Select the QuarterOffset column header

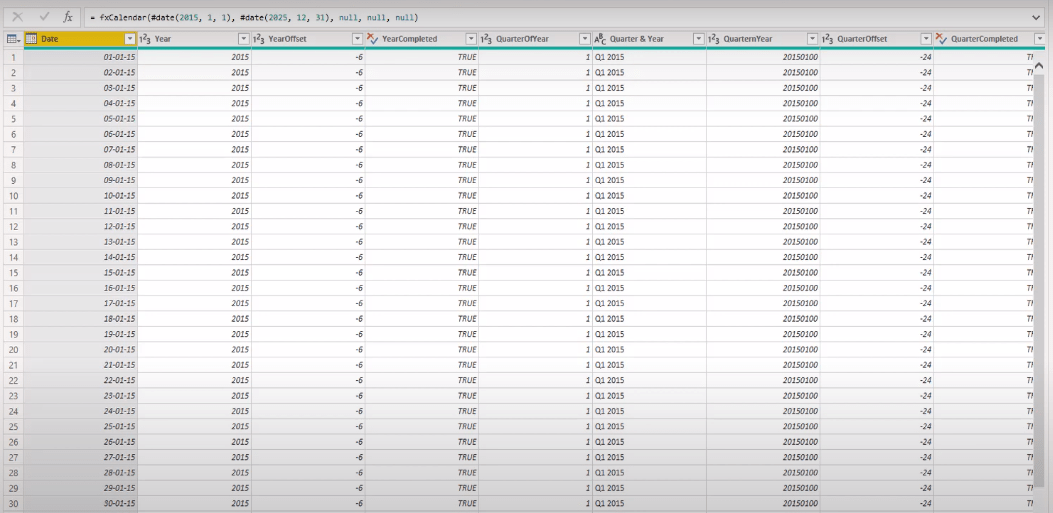pyautogui.click(x=877, y=39)
